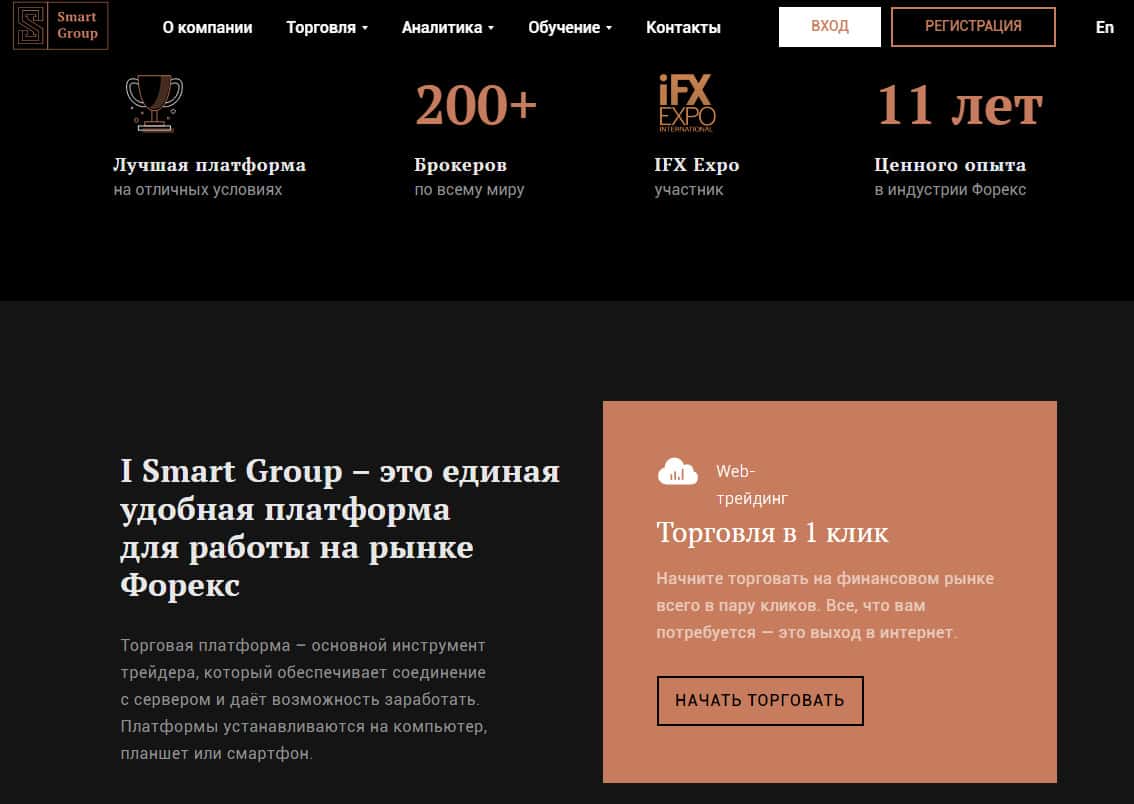Viewport: 1134px width, 804px height.
Task: Click the НАЧАТЬ ТОРГОВАТЬ button
Action: pyautogui.click(x=760, y=701)
